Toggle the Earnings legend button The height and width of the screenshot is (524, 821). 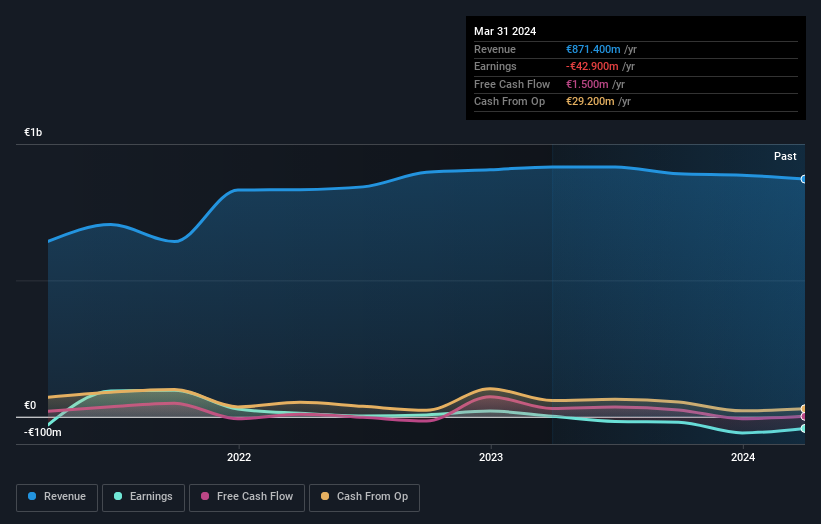(x=143, y=497)
